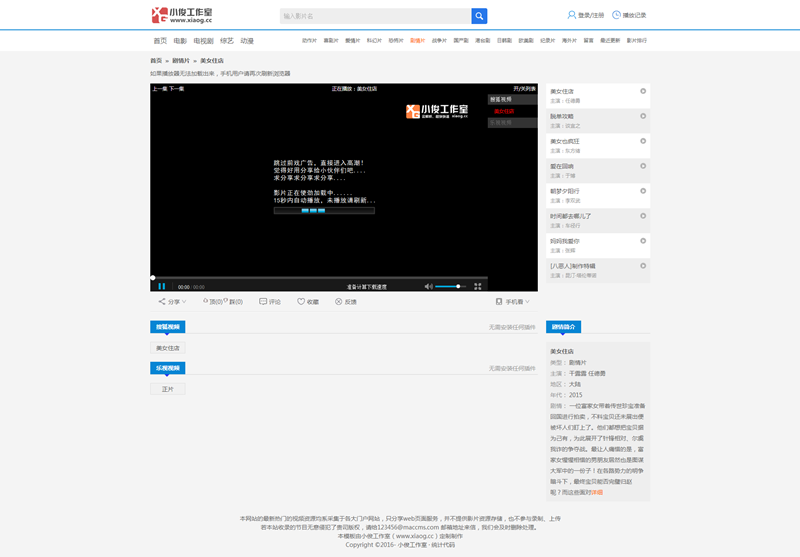Click 登录/注册 text in header
800x557 pixels.
591,15
